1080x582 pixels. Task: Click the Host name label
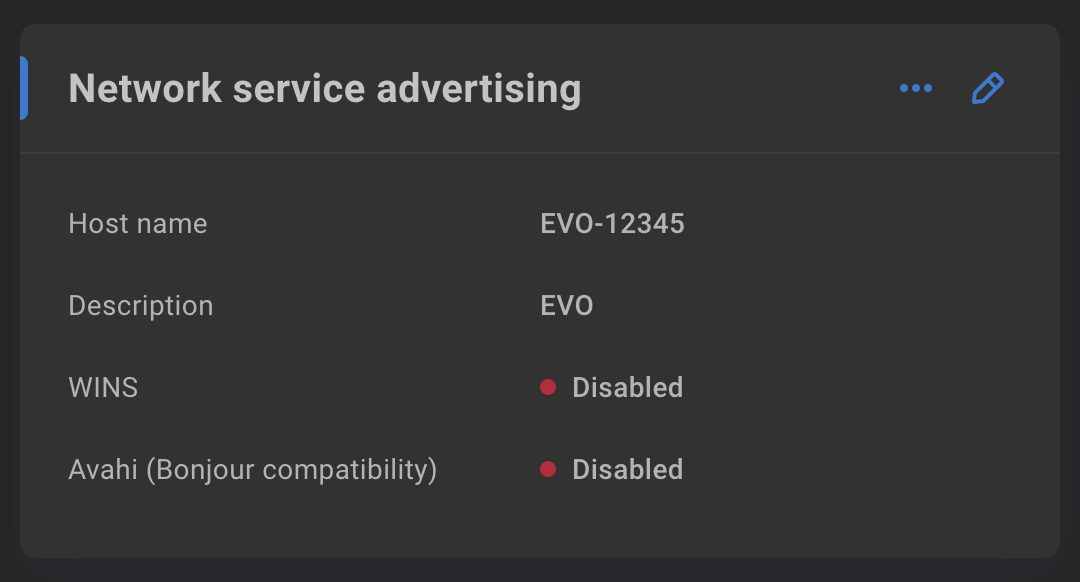[x=138, y=223]
